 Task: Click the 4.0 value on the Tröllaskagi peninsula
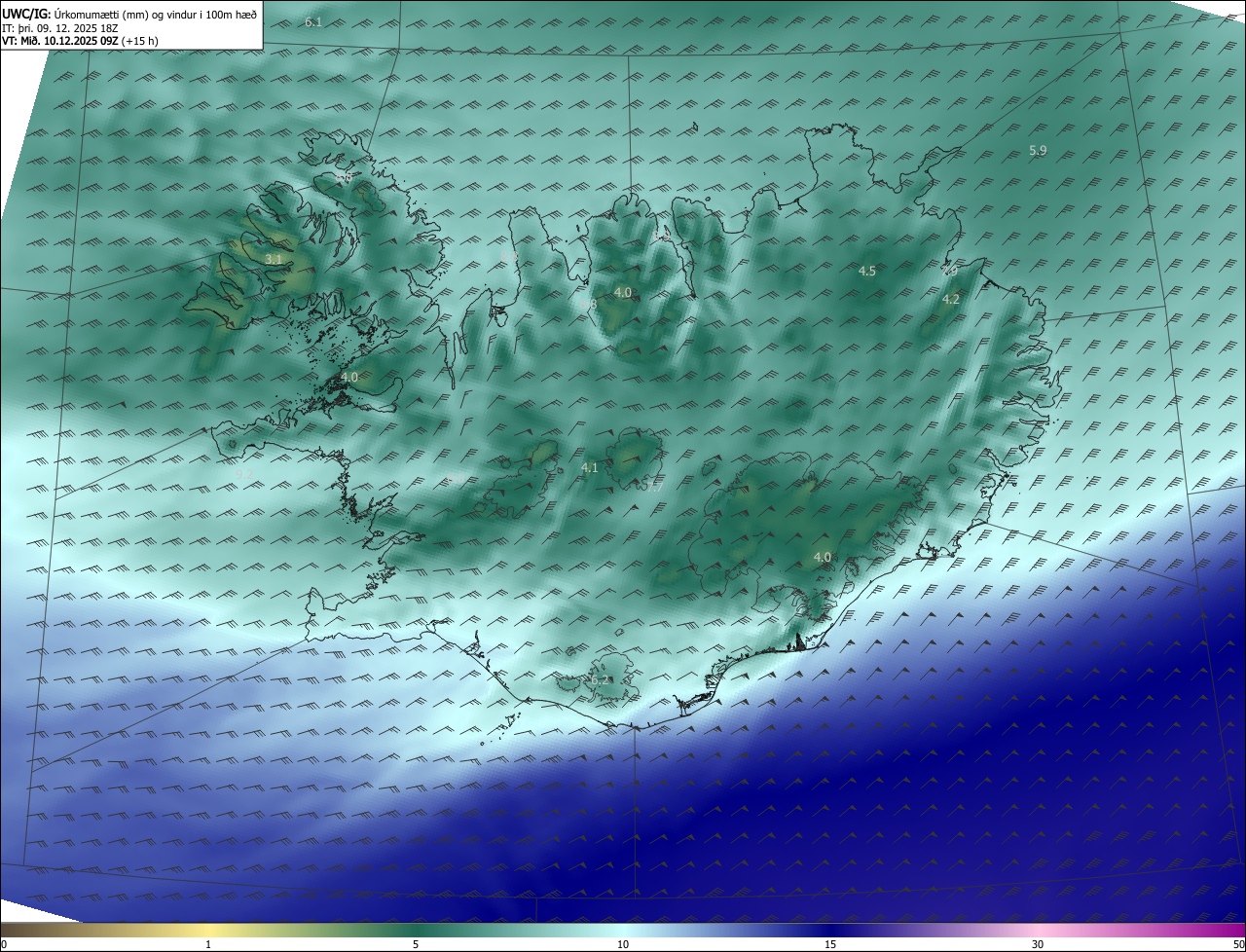pyautogui.click(x=623, y=292)
